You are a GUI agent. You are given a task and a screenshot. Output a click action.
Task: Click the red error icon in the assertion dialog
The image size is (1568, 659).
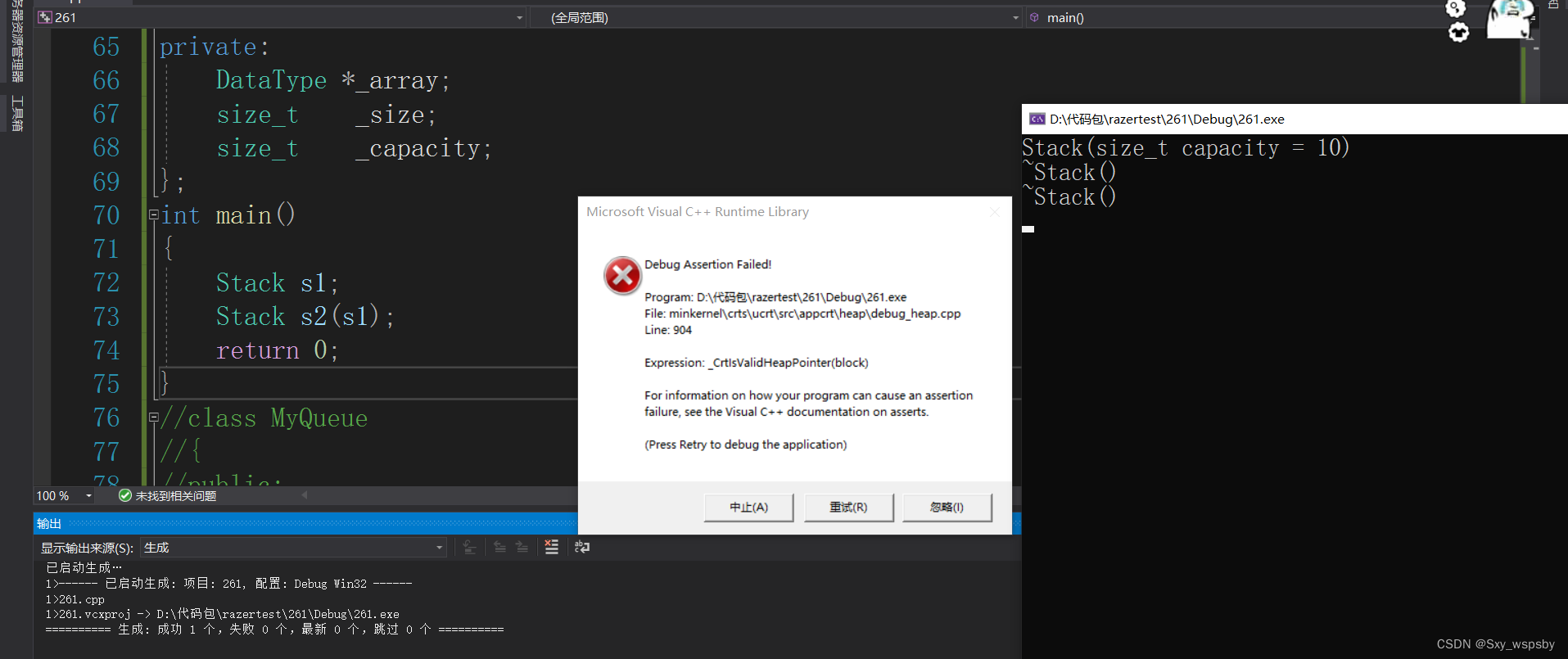click(622, 275)
